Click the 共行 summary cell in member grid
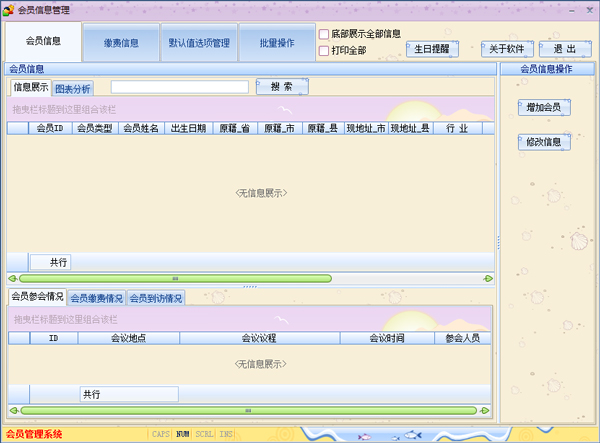 pos(51,262)
